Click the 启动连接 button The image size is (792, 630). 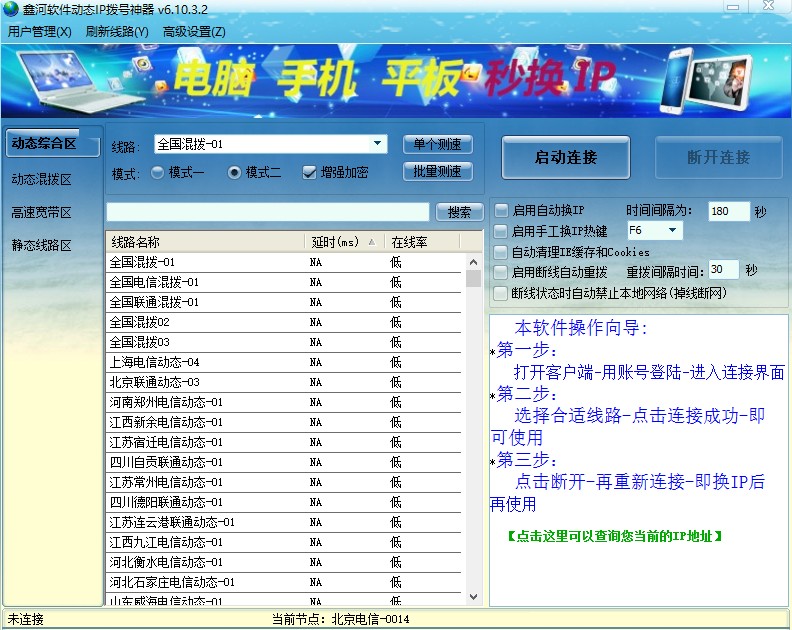coord(566,158)
